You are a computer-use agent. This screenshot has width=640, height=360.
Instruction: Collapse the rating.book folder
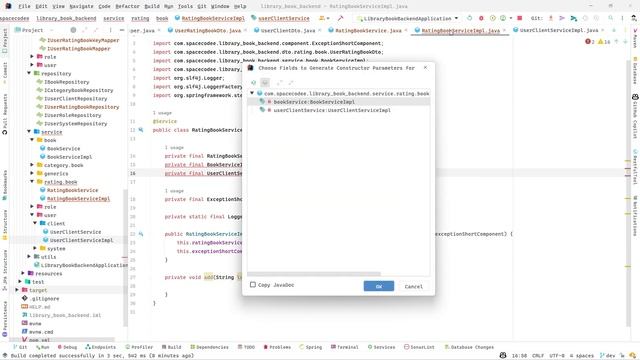(32, 182)
